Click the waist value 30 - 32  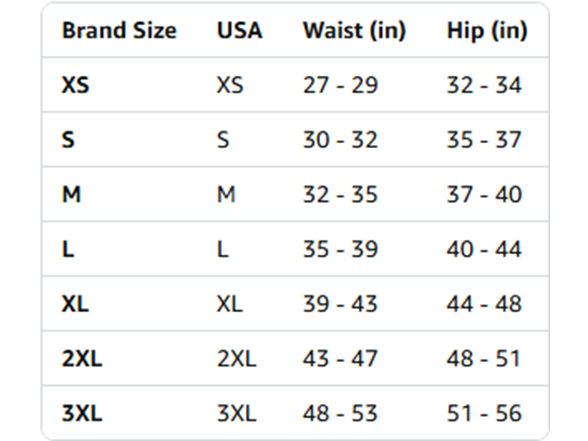pos(340,140)
